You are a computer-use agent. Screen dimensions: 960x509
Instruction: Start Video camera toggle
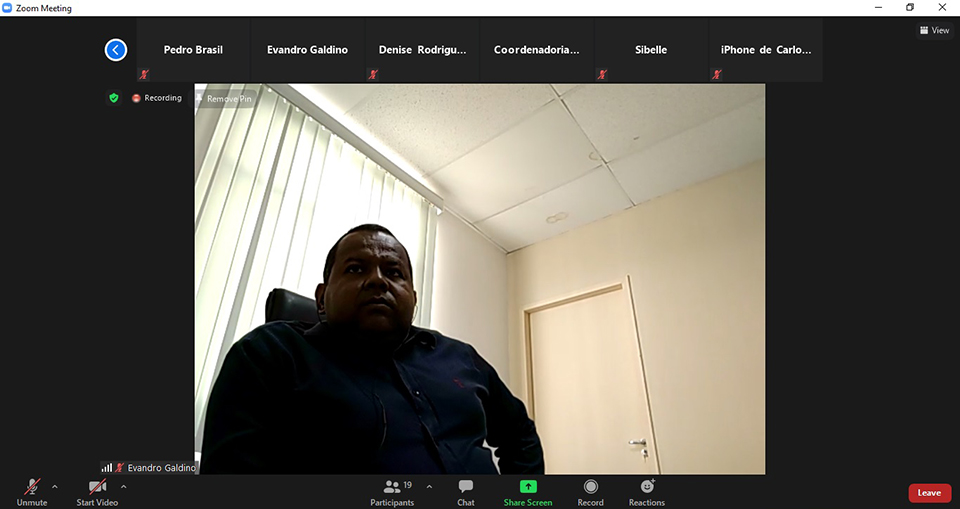pyautogui.click(x=97, y=487)
